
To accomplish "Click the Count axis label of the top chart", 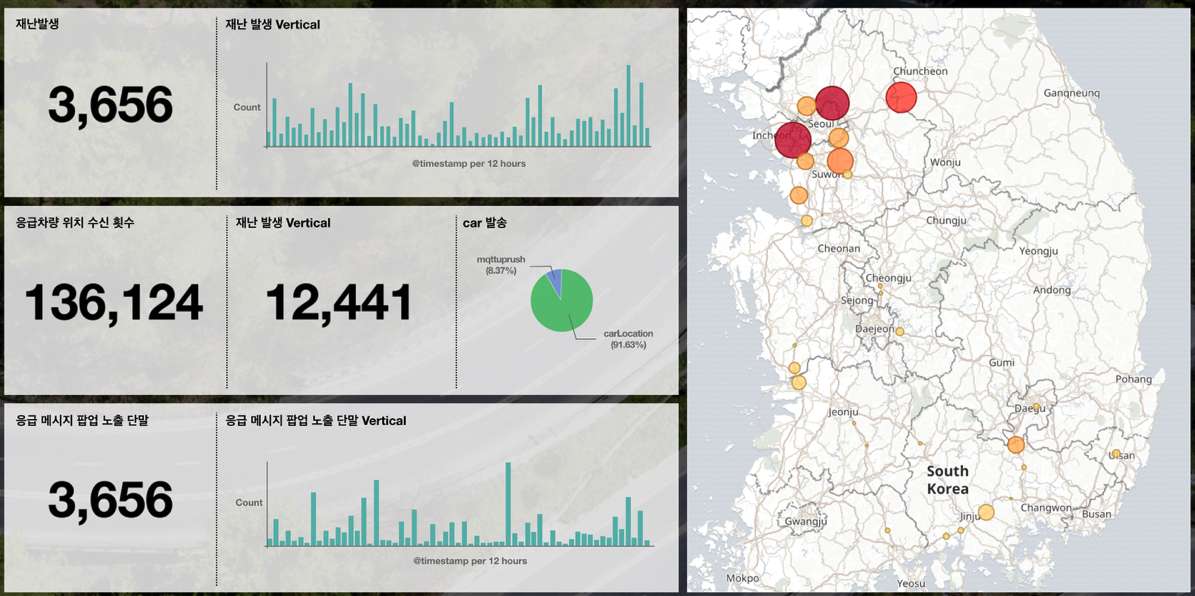I will [x=247, y=107].
